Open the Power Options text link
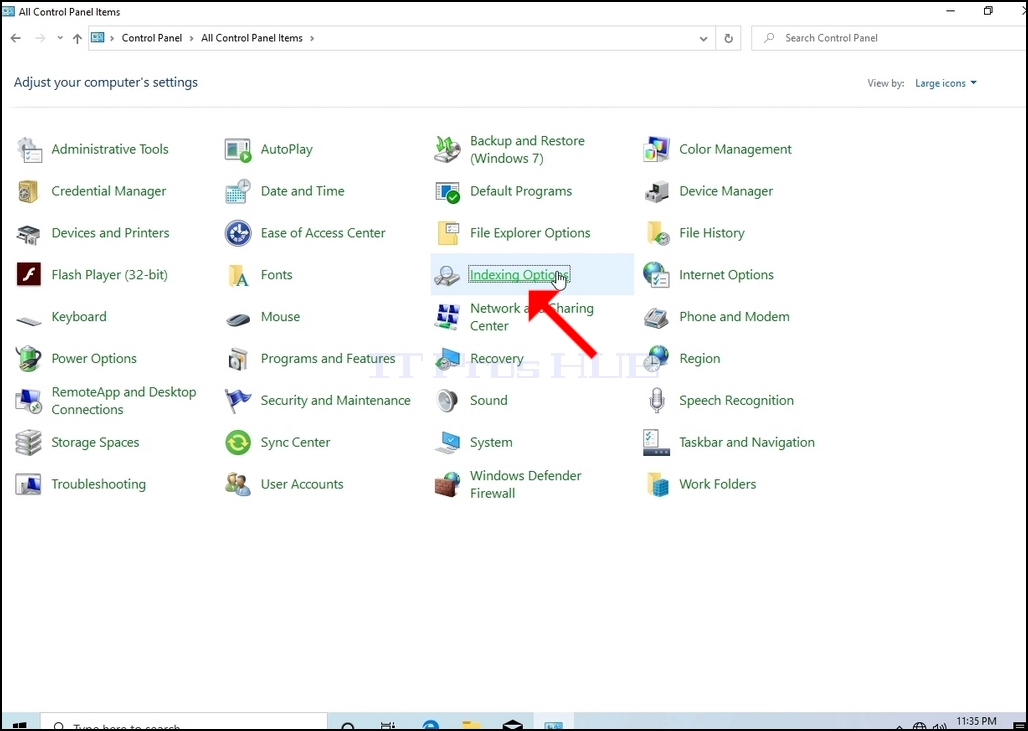The image size is (1028, 731). coord(94,359)
